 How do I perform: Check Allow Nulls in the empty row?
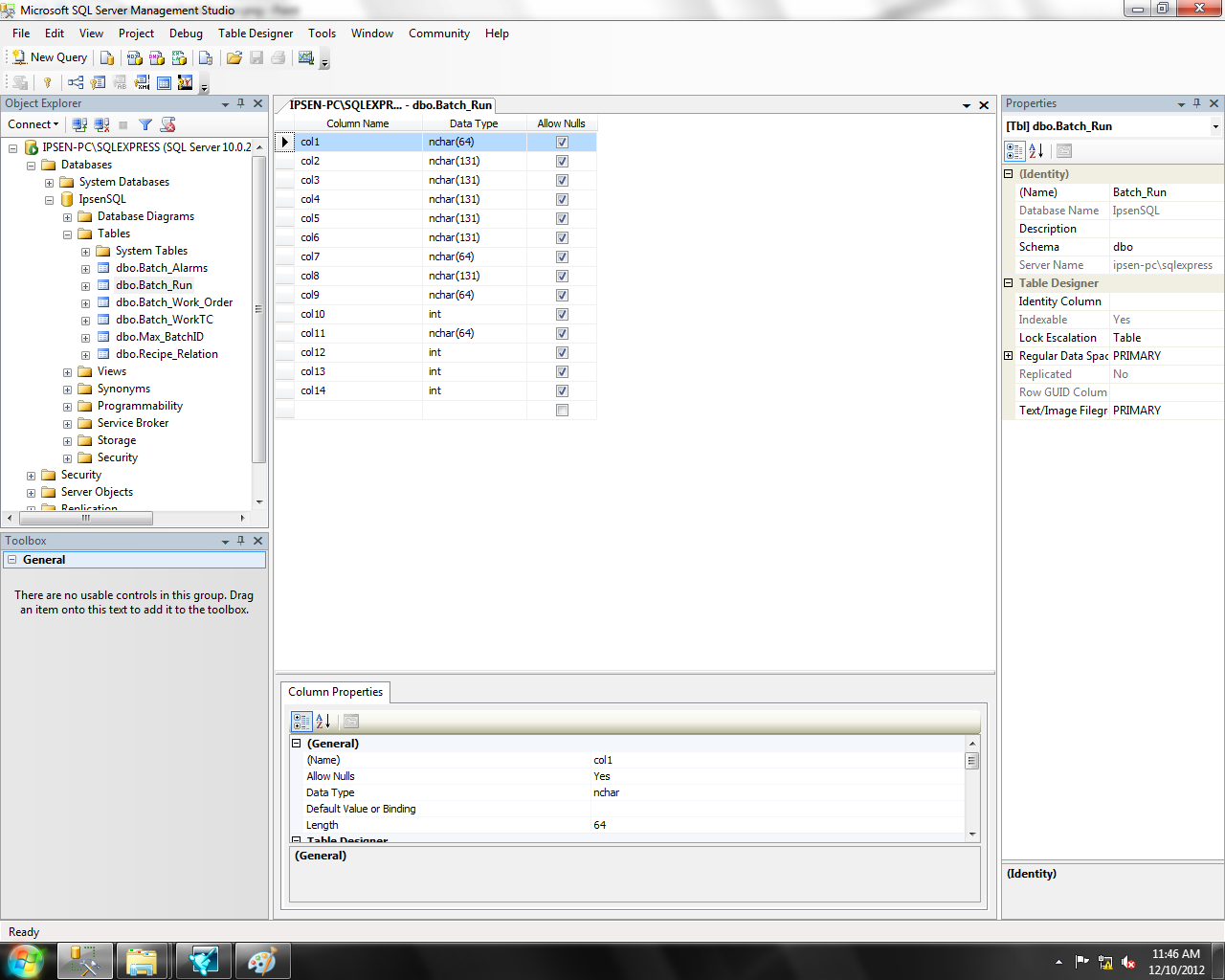pyautogui.click(x=562, y=410)
